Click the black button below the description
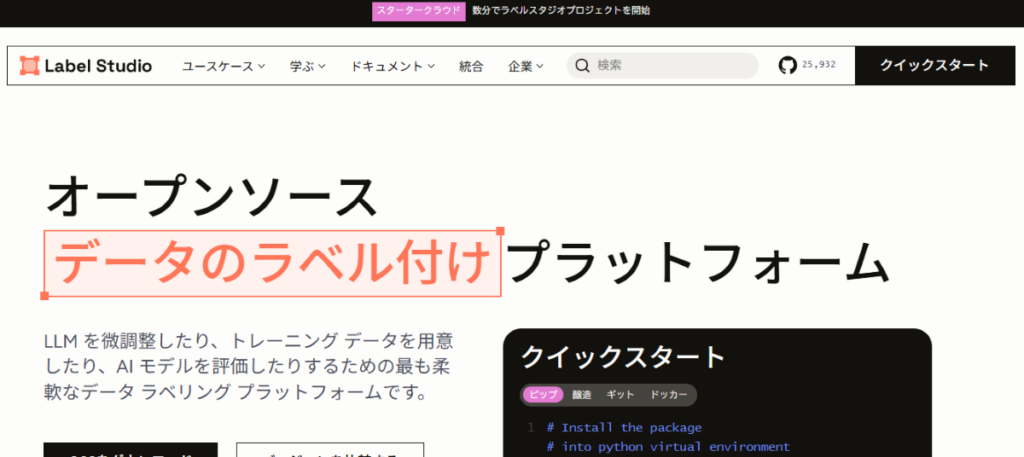Screen dimensions: 1024x457 click(130, 451)
